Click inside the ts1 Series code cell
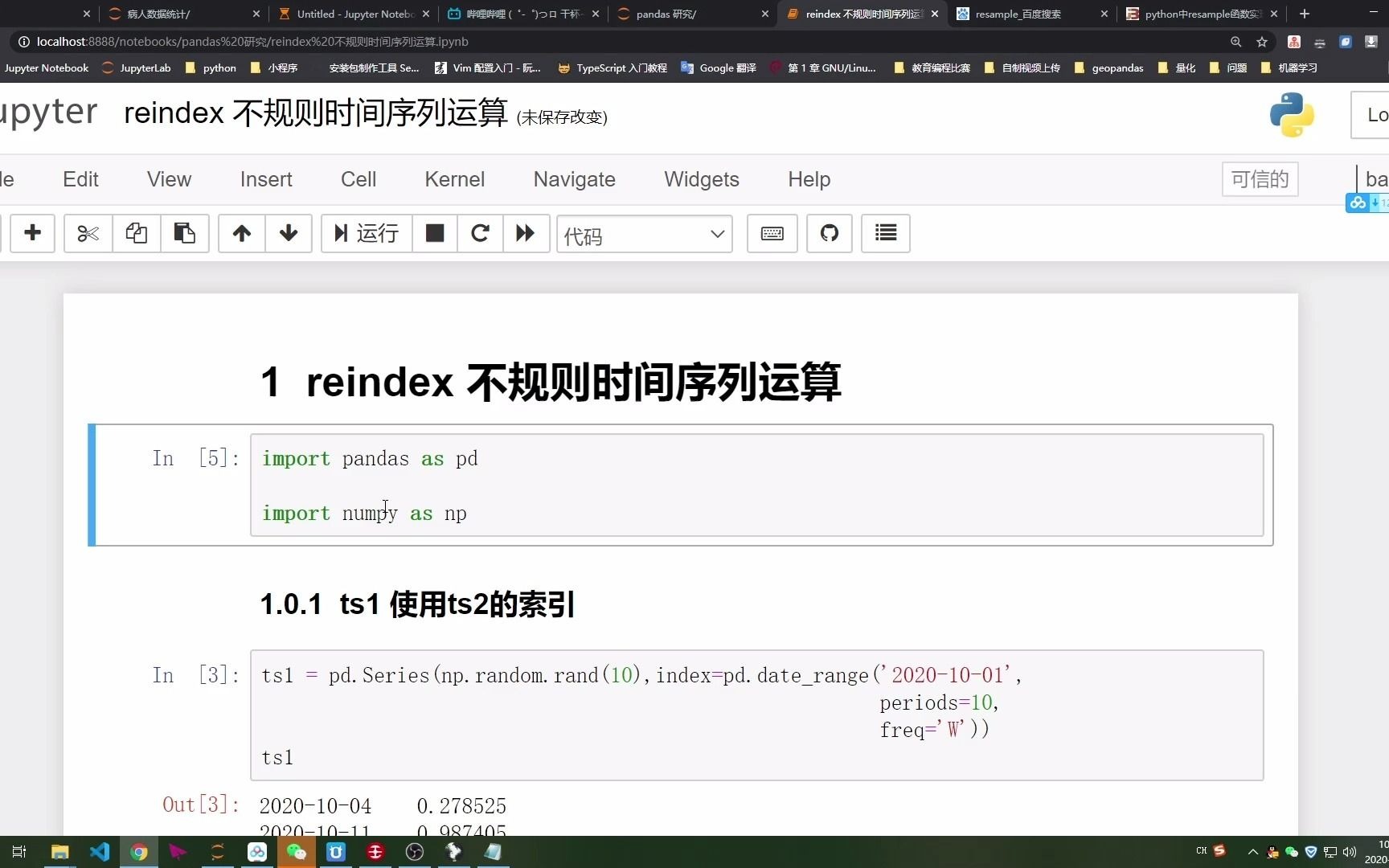The height and width of the screenshot is (868, 1389). [756, 715]
